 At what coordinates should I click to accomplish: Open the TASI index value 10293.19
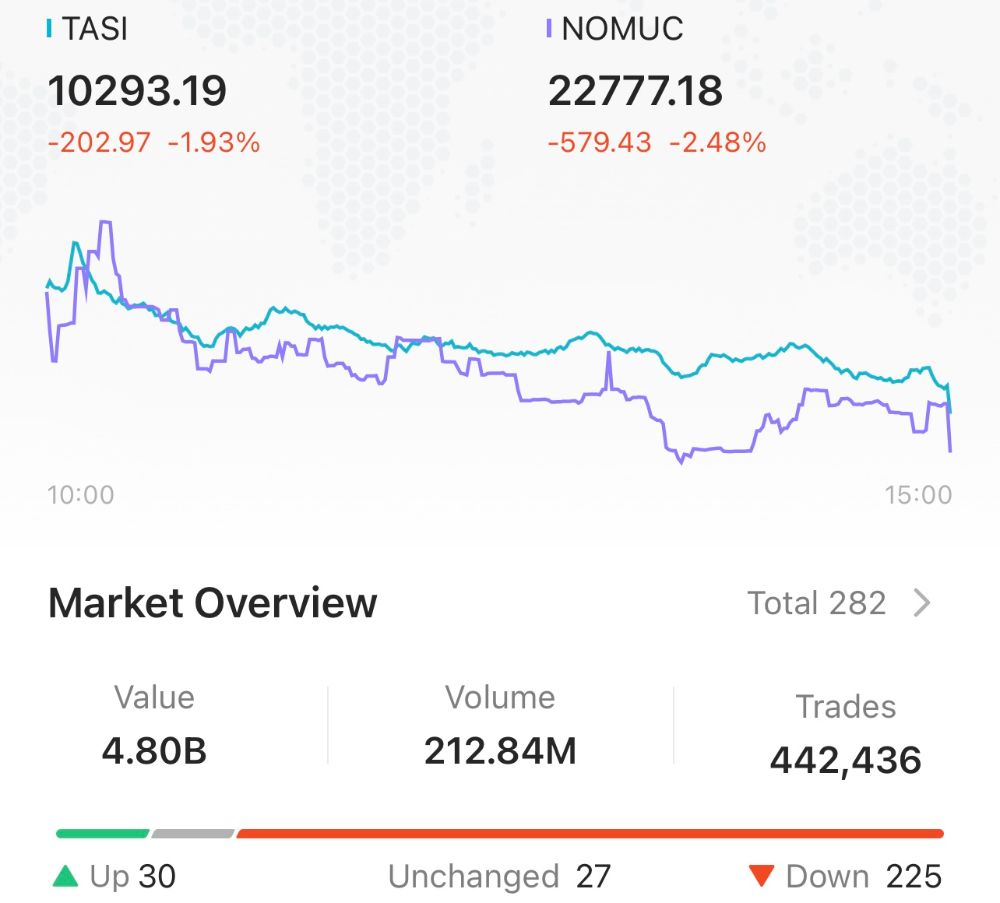[138, 91]
